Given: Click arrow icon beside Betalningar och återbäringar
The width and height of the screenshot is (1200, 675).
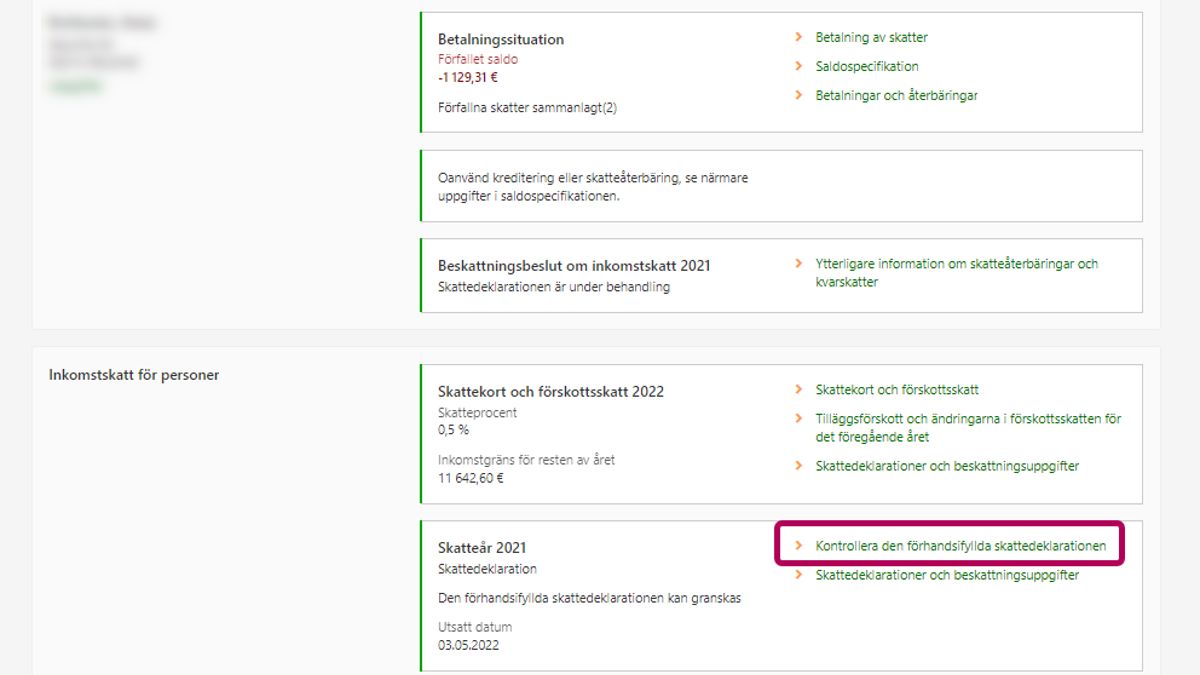Looking at the screenshot, I should [798, 95].
